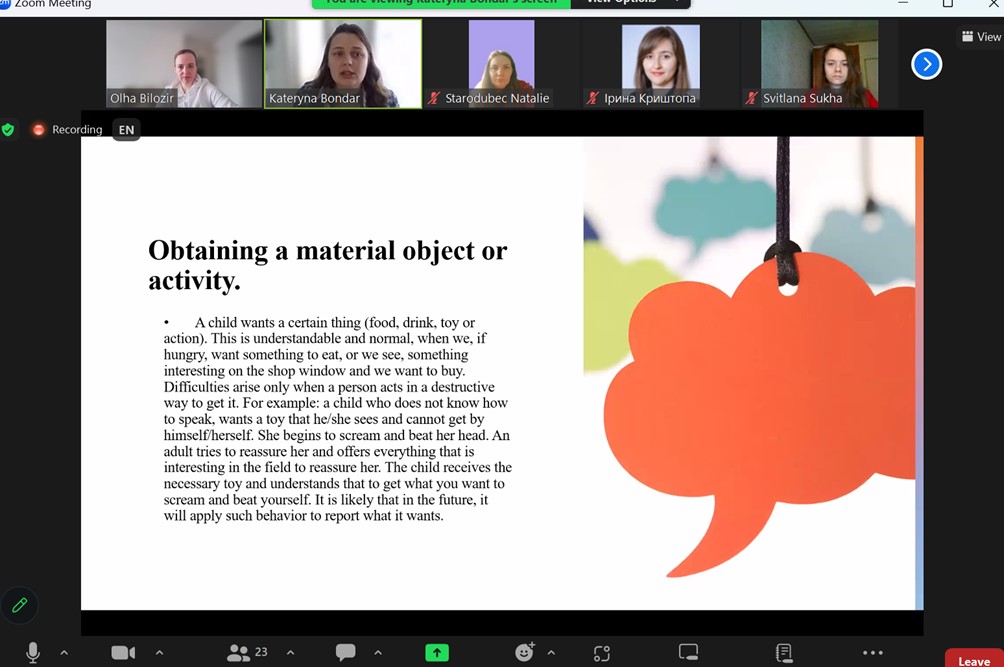Viewport: 1004px width, 667px height.
Task: Open the Reactions smiley icon
Action: coord(524,652)
